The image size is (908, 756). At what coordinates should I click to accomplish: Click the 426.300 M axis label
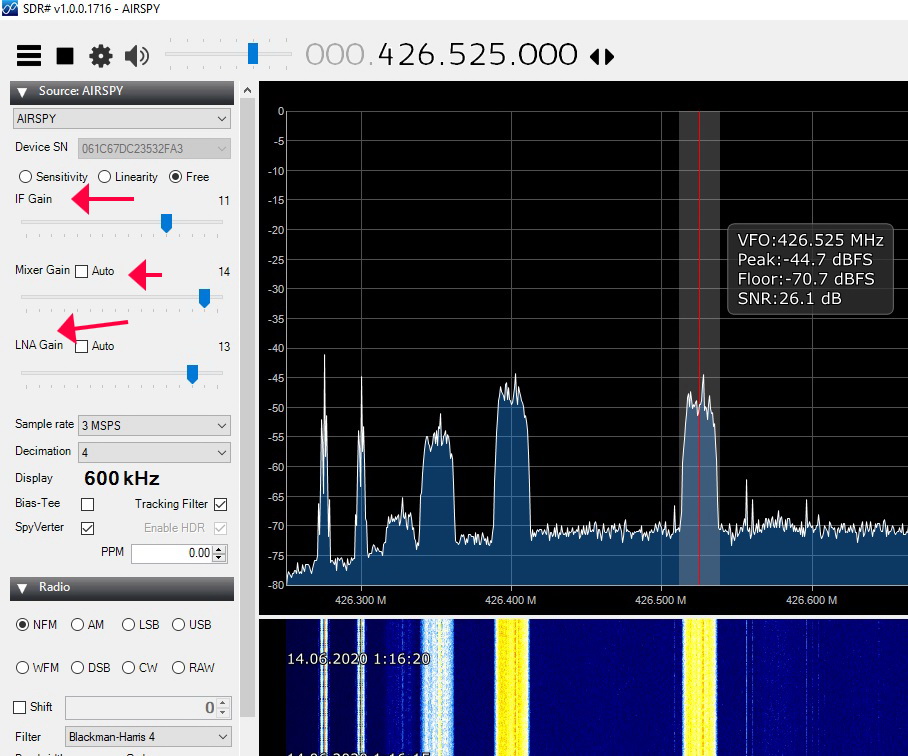pyautogui.click(x=360, y=600)
